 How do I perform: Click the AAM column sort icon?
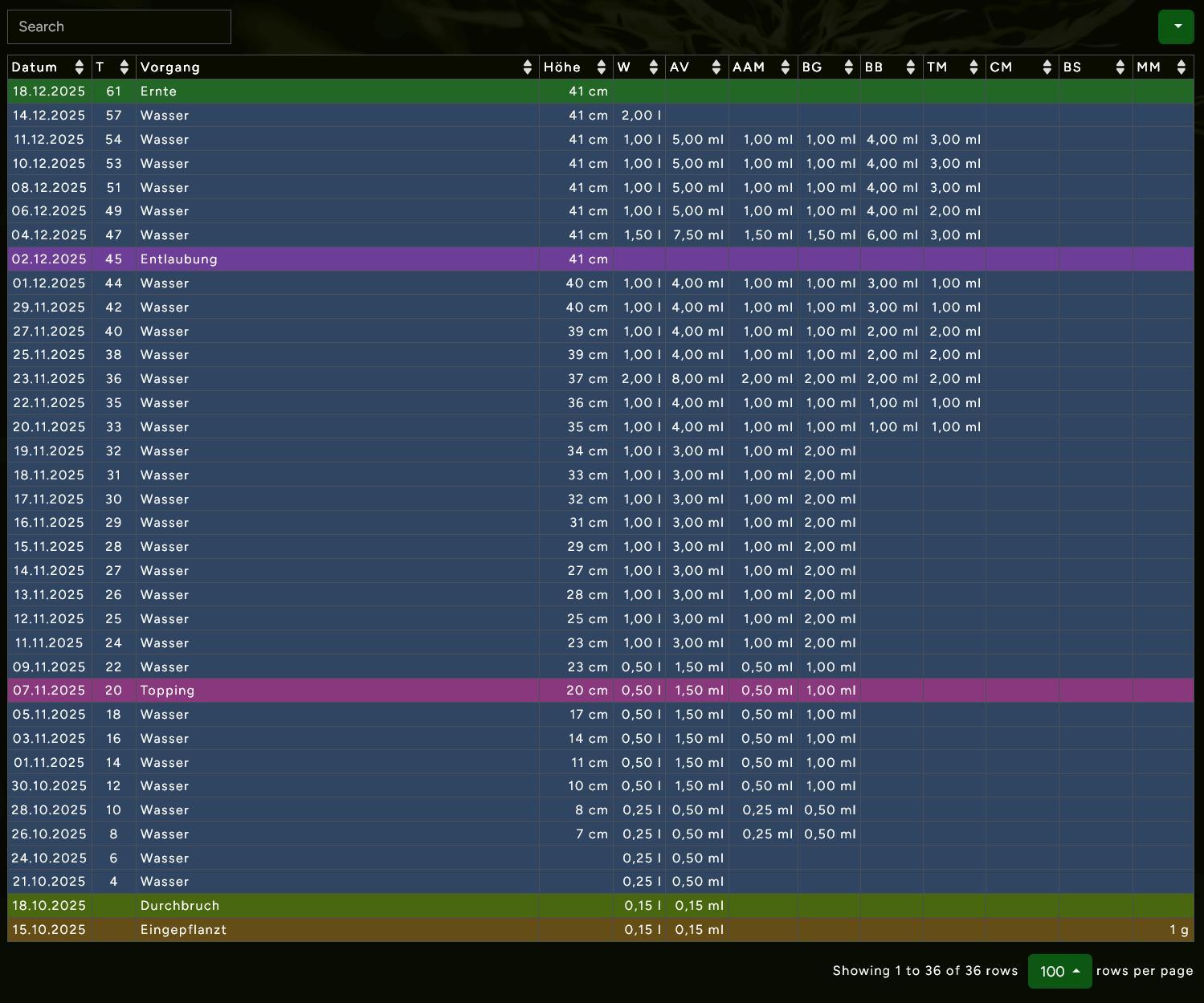pyautogui.click(x=785, y=67)
